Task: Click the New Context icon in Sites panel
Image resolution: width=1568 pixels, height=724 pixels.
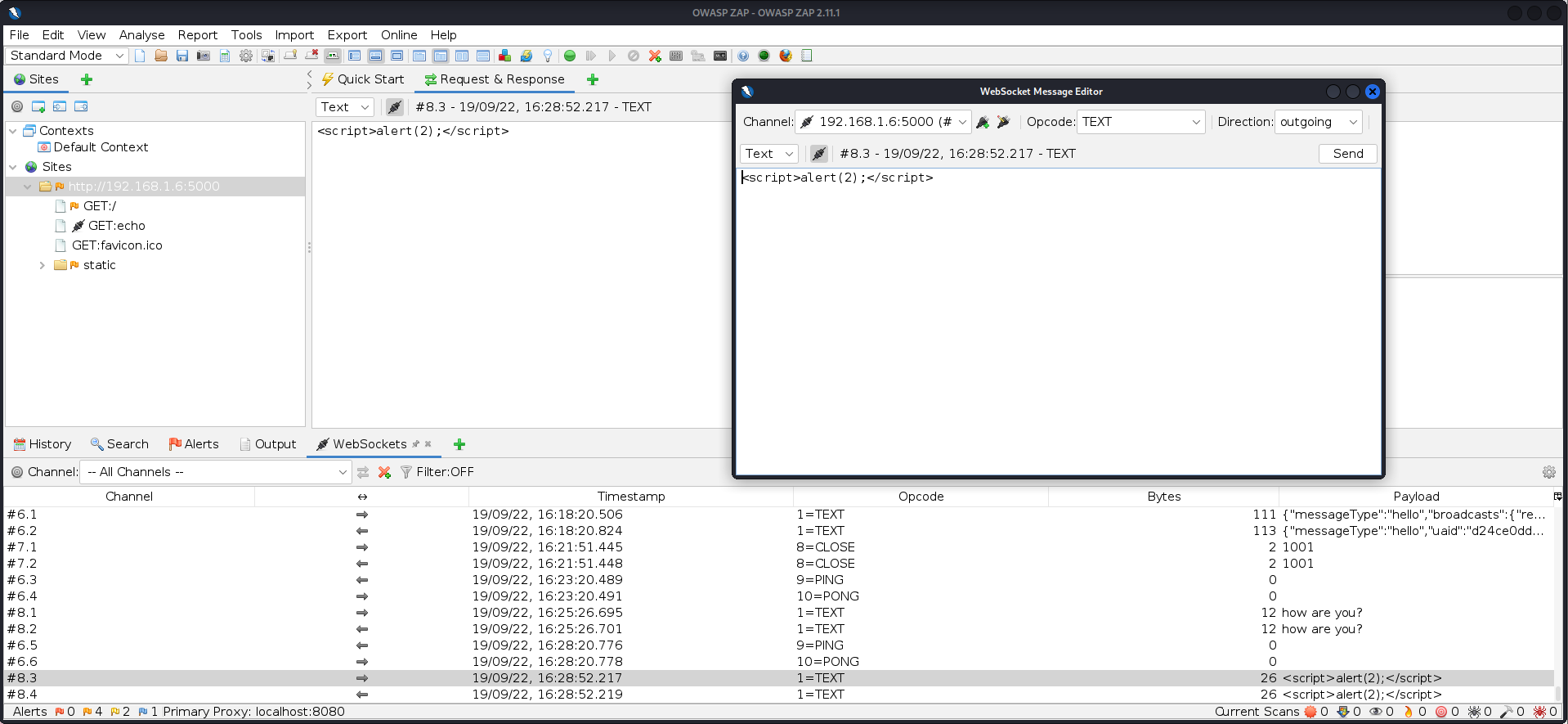Action: tap(38, 106)
